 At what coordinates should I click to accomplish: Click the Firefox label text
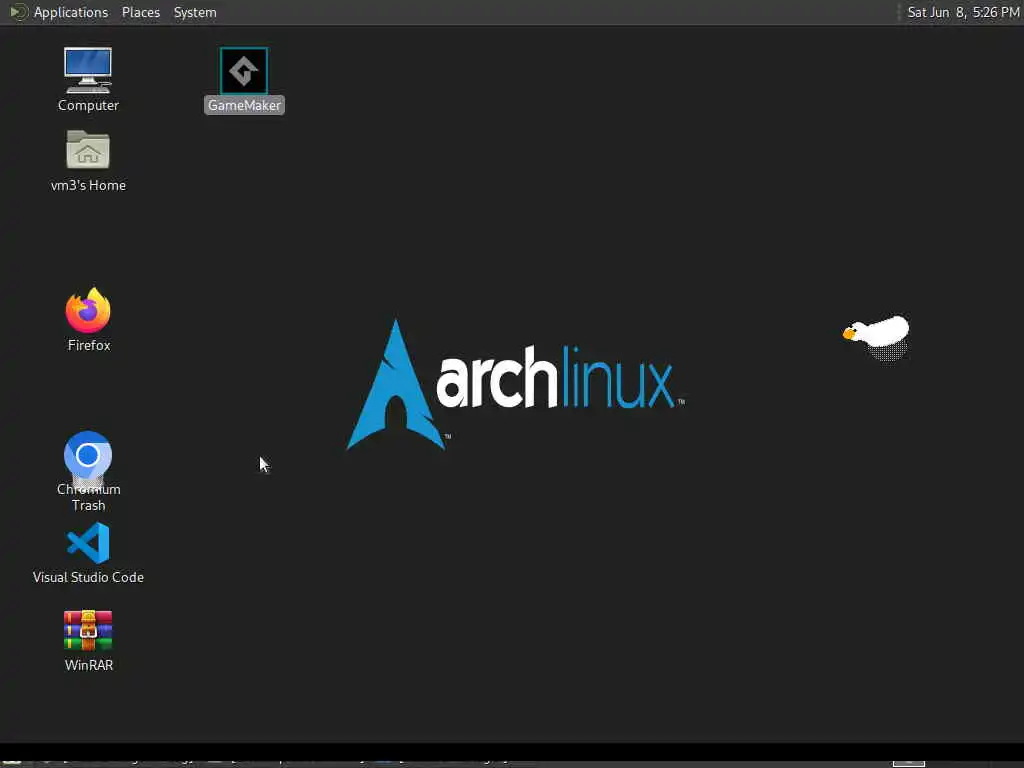89,345
